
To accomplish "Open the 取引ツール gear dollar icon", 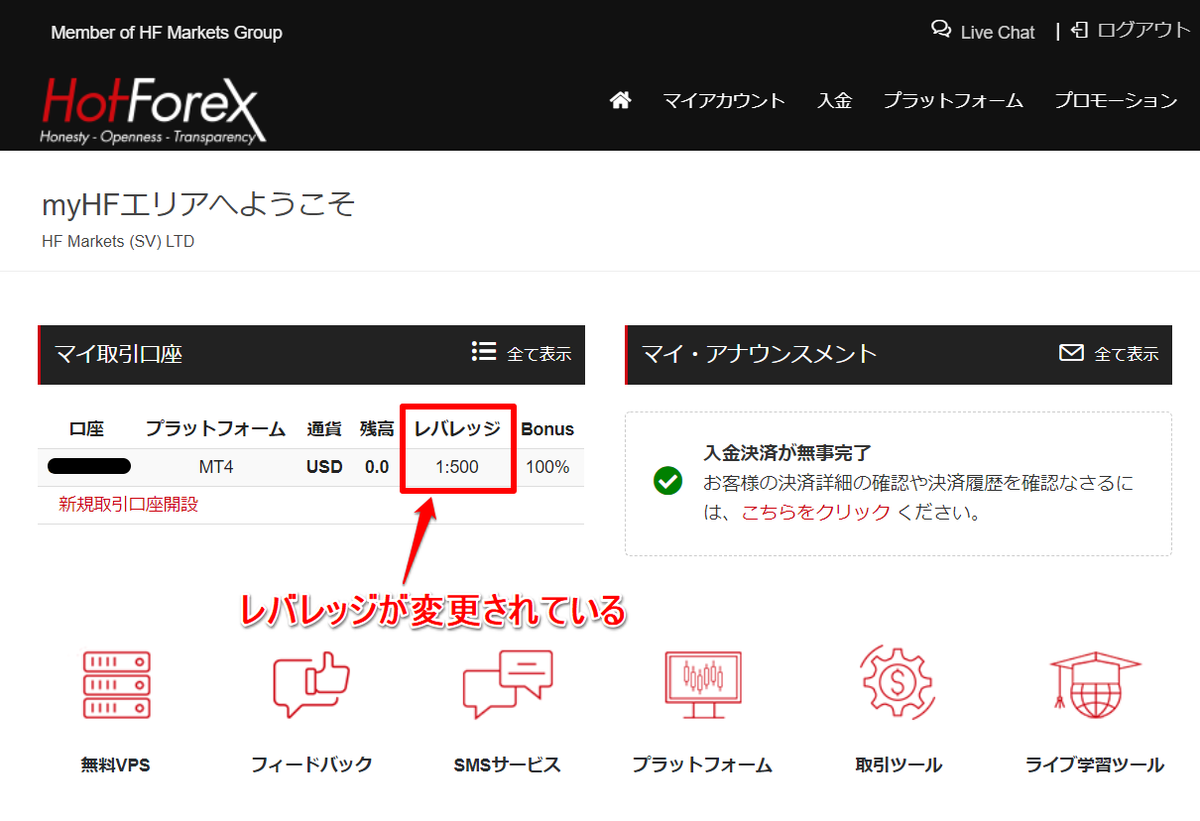I will [897, 683].
